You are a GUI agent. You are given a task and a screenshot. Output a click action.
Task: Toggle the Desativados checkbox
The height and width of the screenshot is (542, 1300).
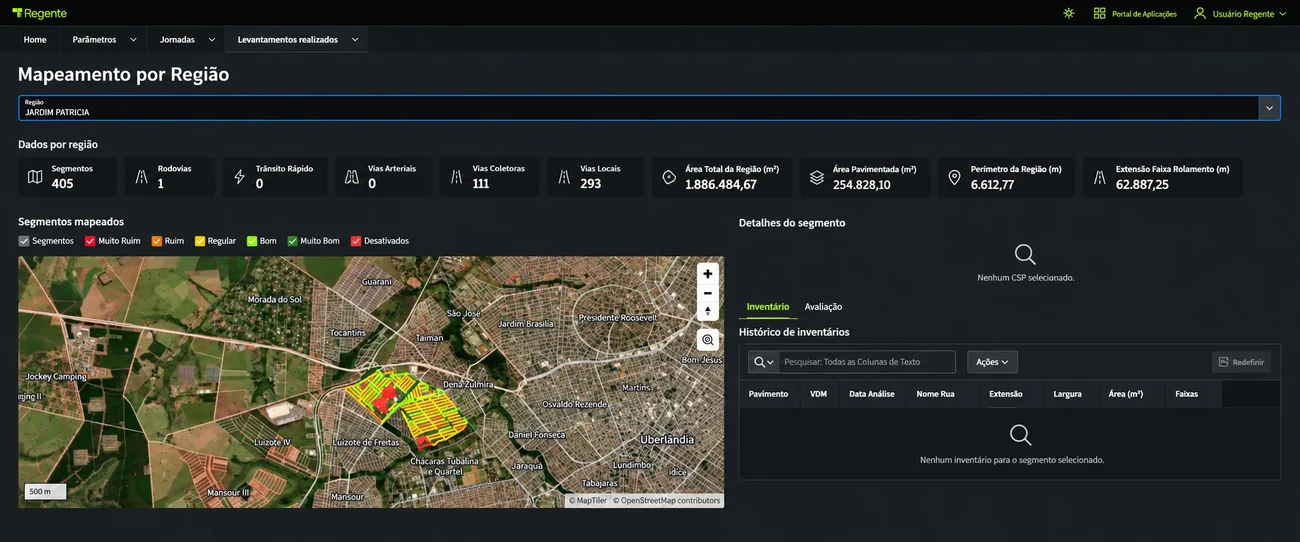tap(356, 241)
